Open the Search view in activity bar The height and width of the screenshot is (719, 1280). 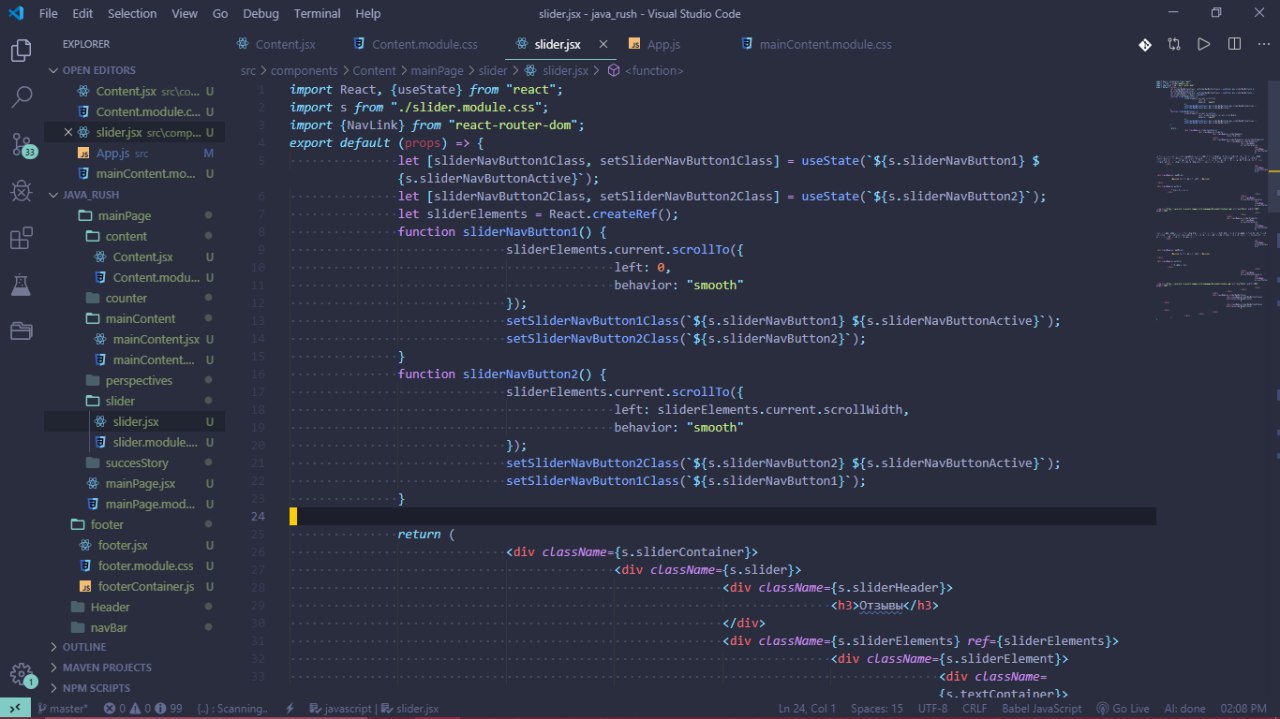coord(21,97)
